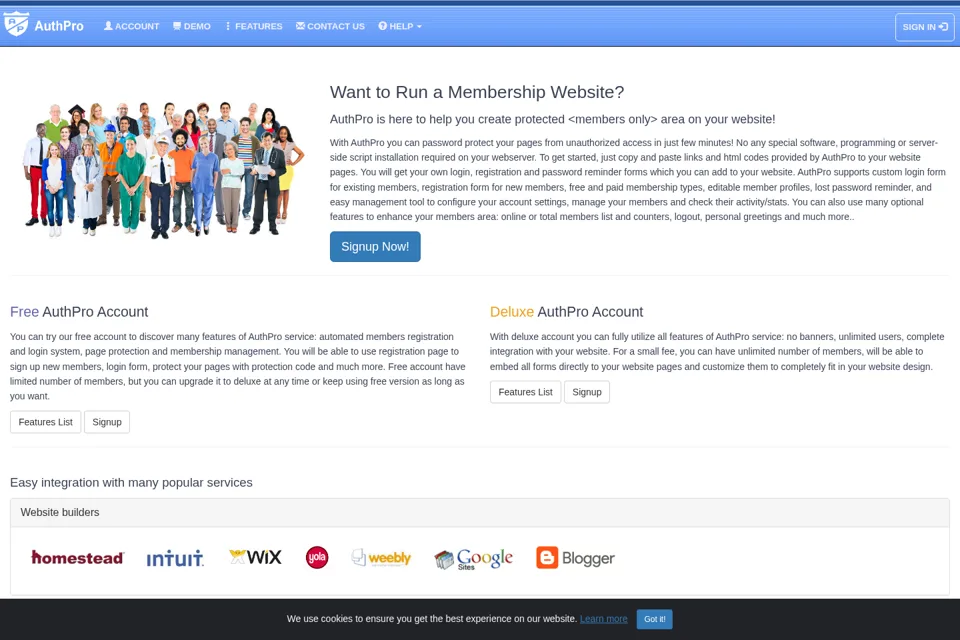Click the Blogger logo
Image resolution: width=960 pixels, height=640 pixels.
point(576,558)
